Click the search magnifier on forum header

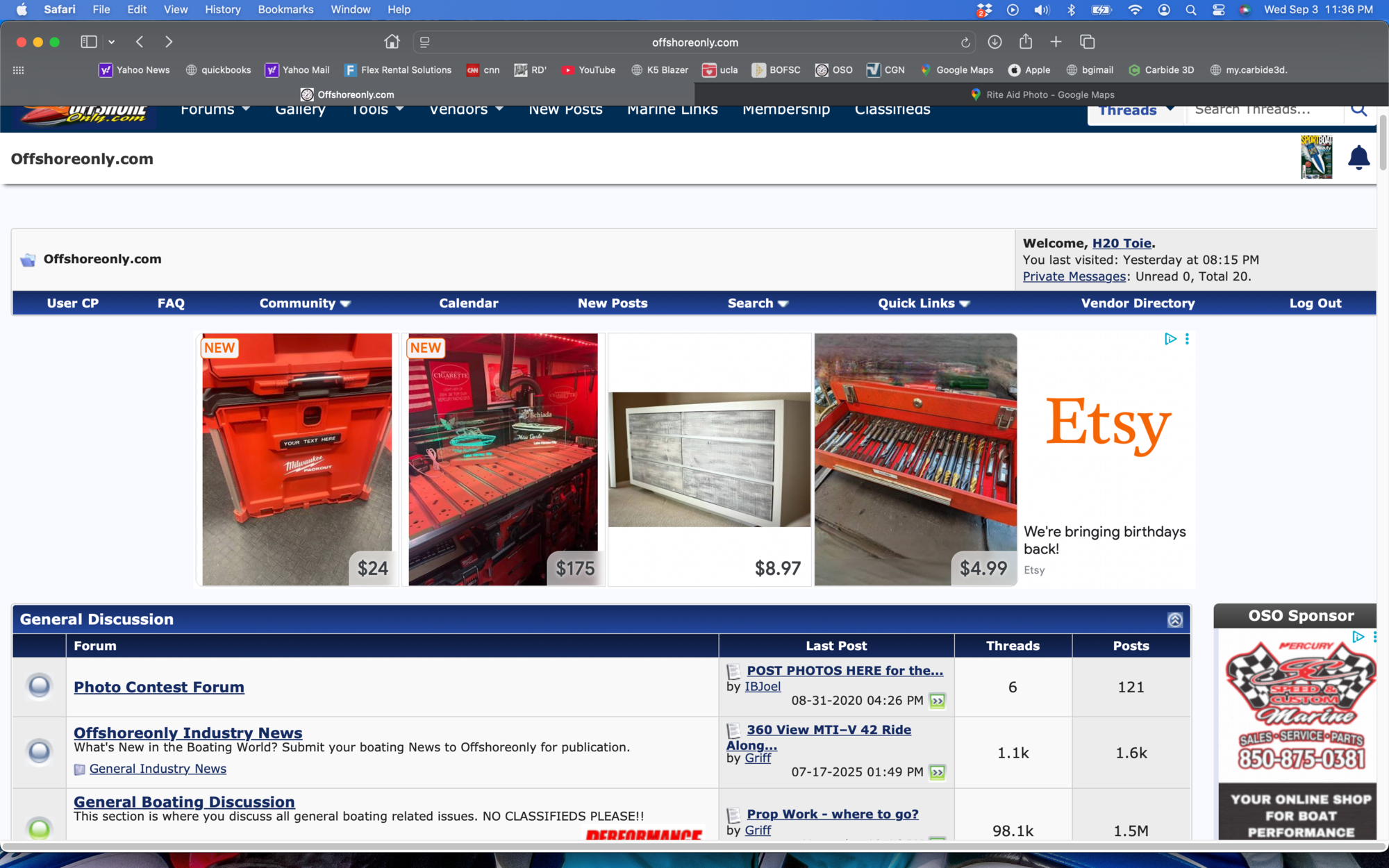[1358, 110]
